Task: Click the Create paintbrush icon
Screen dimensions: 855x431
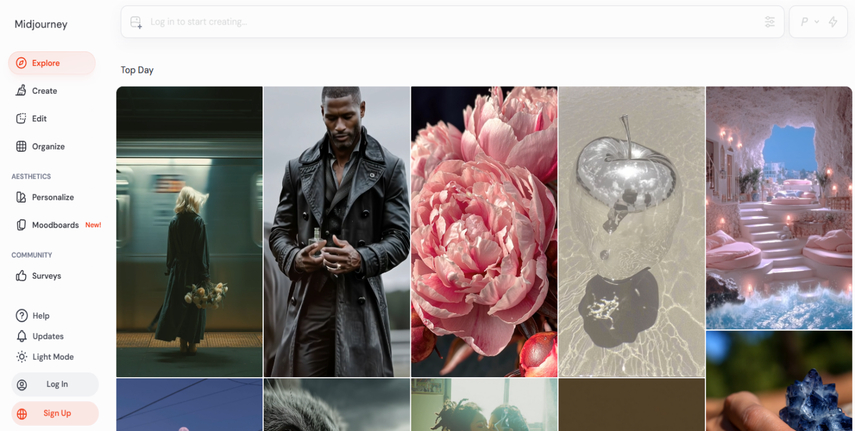Action: click(21, 91)
